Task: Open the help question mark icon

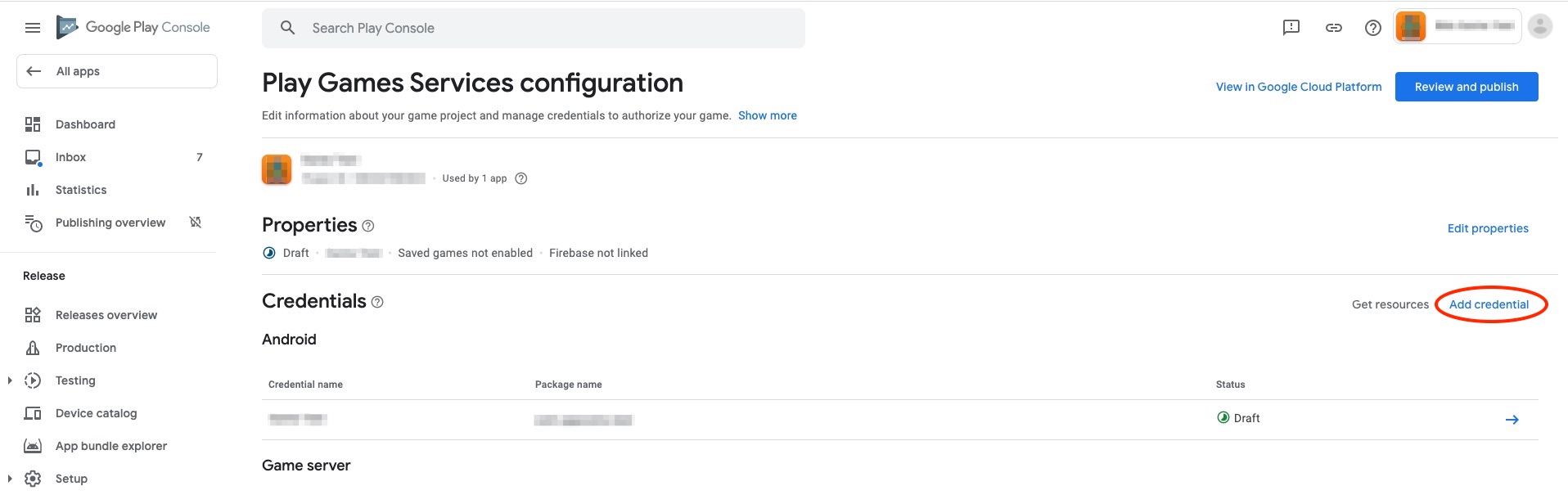Action: point(1373,28)
